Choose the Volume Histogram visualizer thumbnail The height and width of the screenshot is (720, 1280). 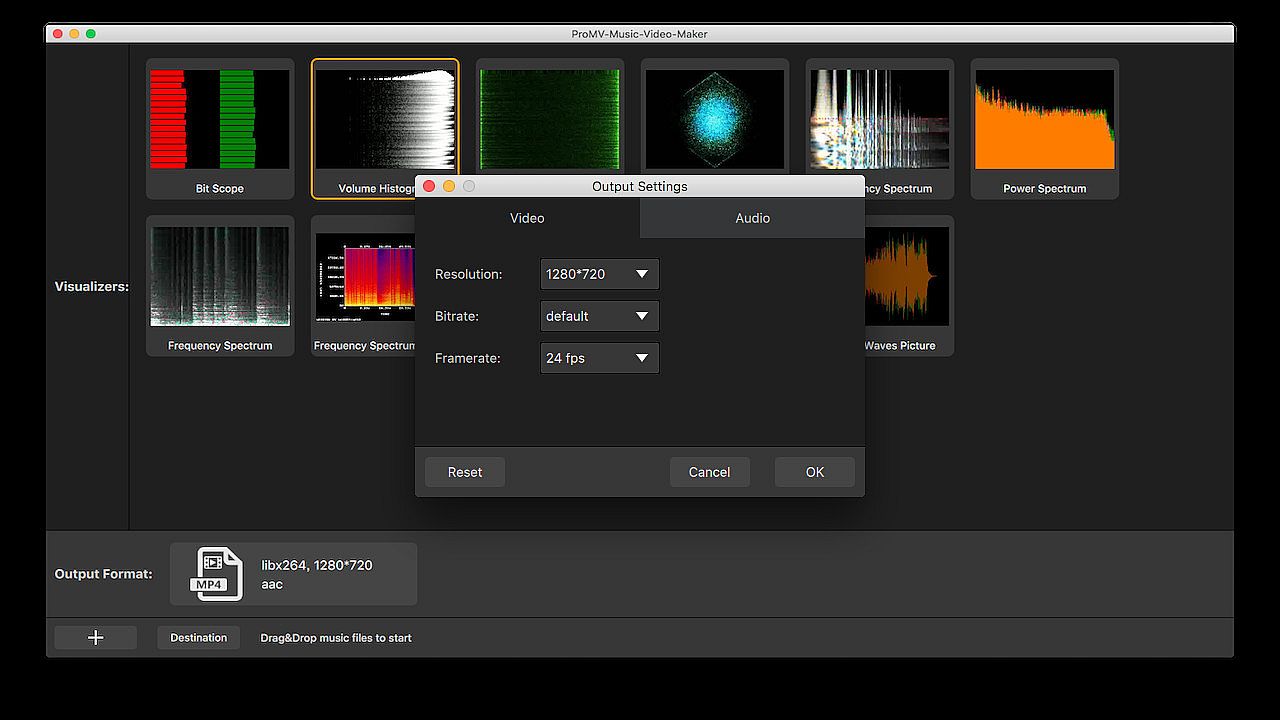coord(384,120)
